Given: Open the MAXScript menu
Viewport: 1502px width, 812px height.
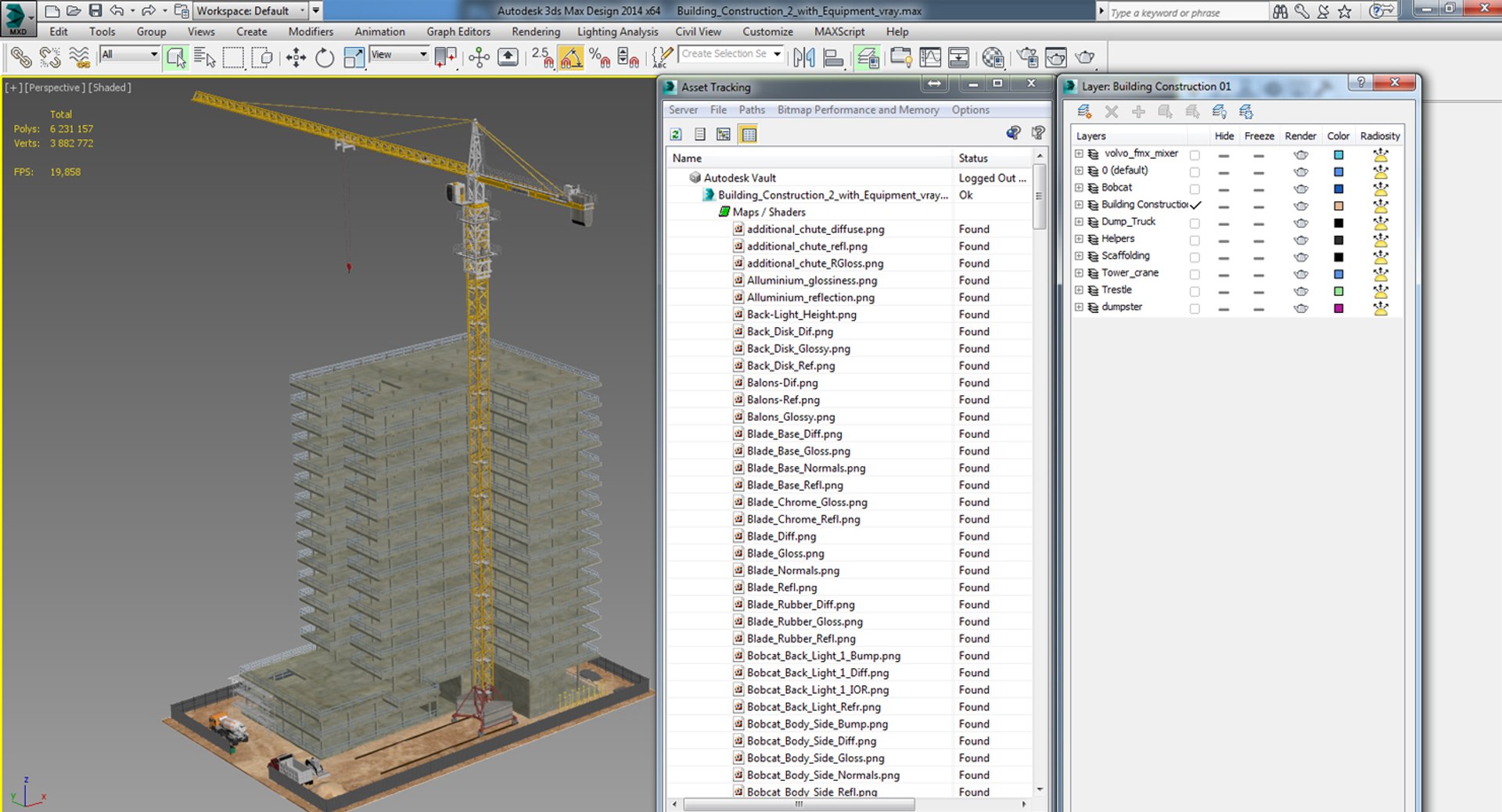Looking at the screenshot, I should pos(839,32).
